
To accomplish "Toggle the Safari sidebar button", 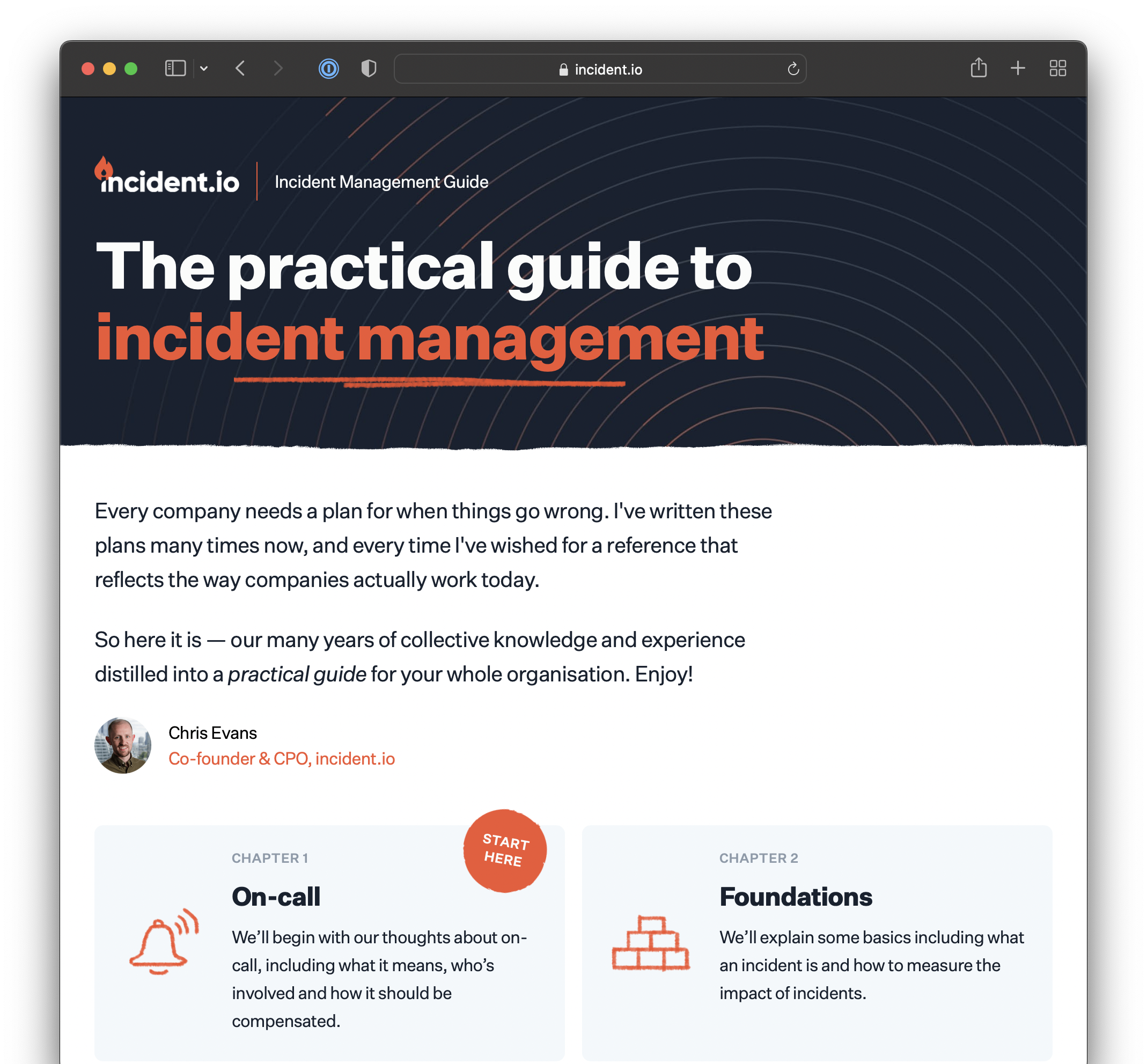I will pos(175,69).
